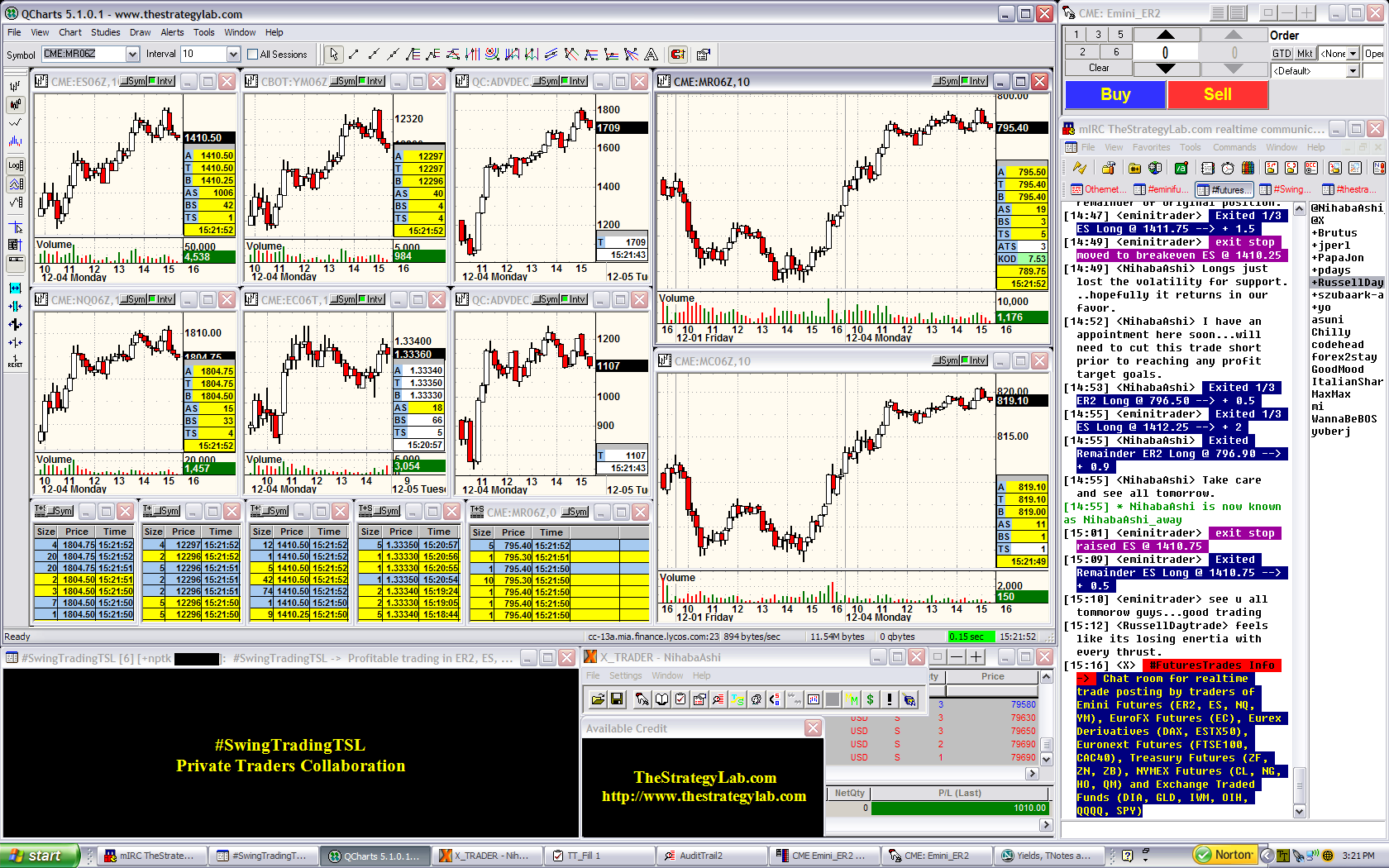The image size is (1389, 868).
Task: Click the up arrow above order quantity
Action: tap(1165, 35)
